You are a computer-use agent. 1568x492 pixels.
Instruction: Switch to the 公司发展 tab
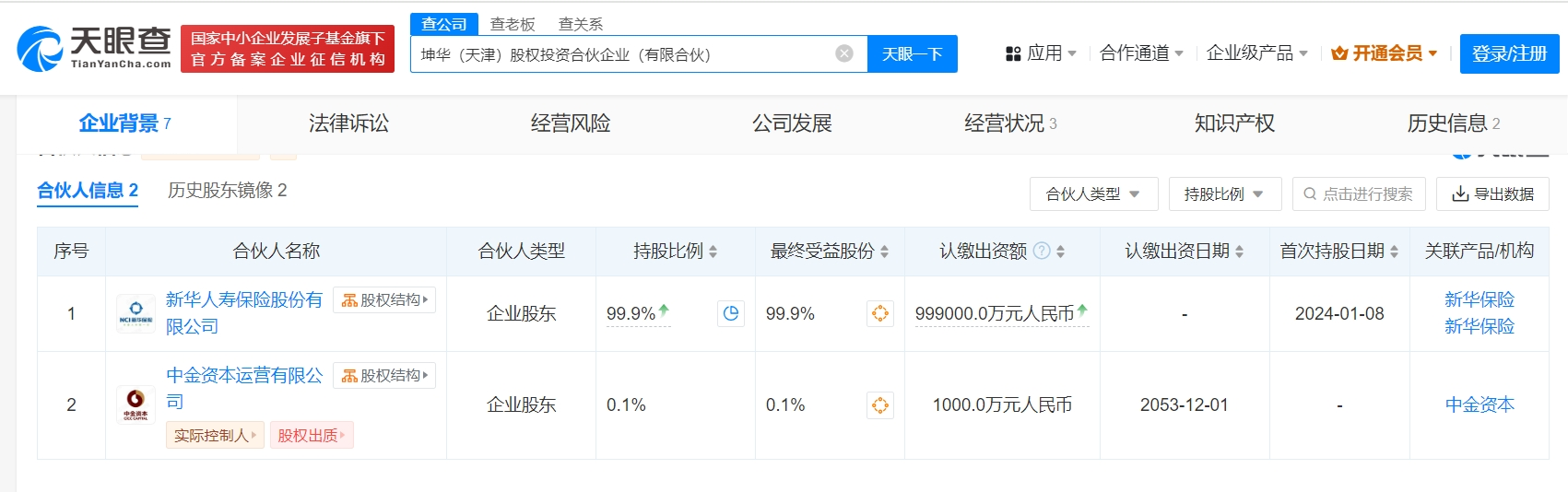pyautogui.click(x=792, y=123)
